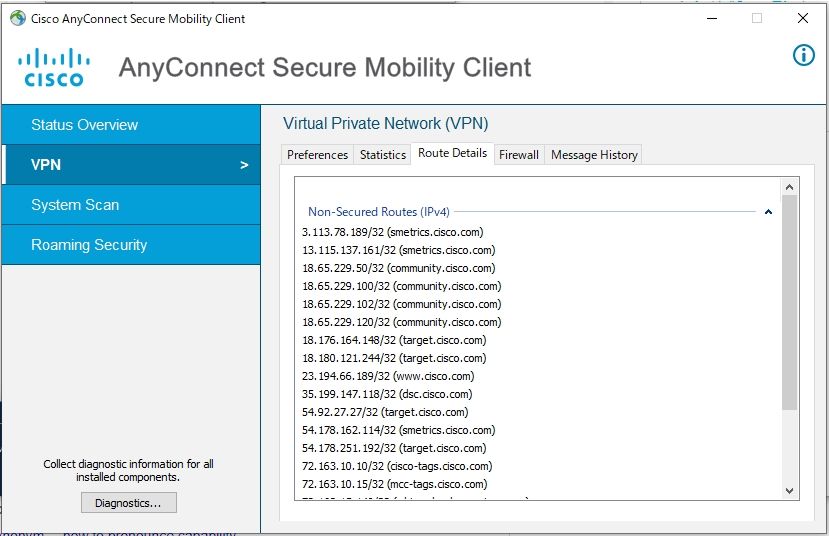
Task: Select route 18.65.229.50/32 (community.cisco.com)
Action: [x=399, y=268]
